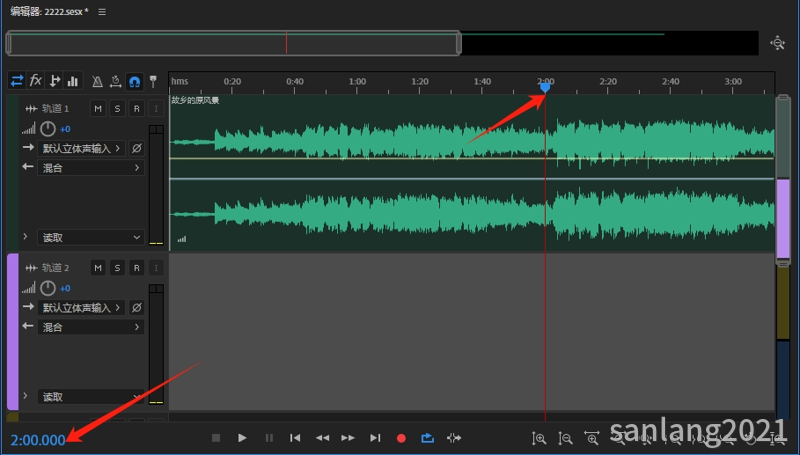
Task: Mute track 轨道 1
Action: click(97, 108)
